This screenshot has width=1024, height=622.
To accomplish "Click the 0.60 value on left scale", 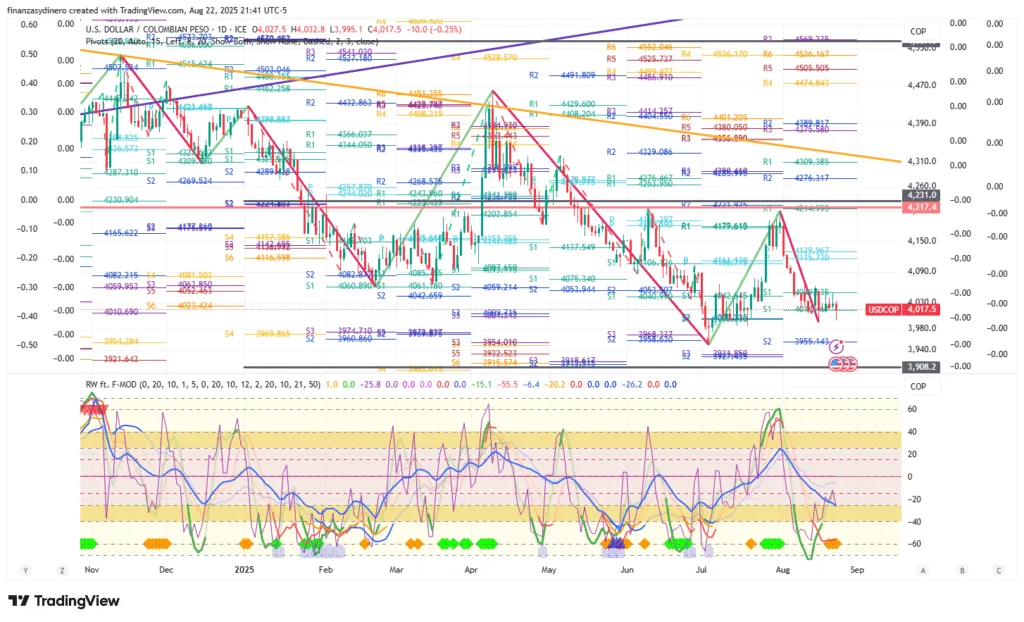I will [x=29, y=24].
